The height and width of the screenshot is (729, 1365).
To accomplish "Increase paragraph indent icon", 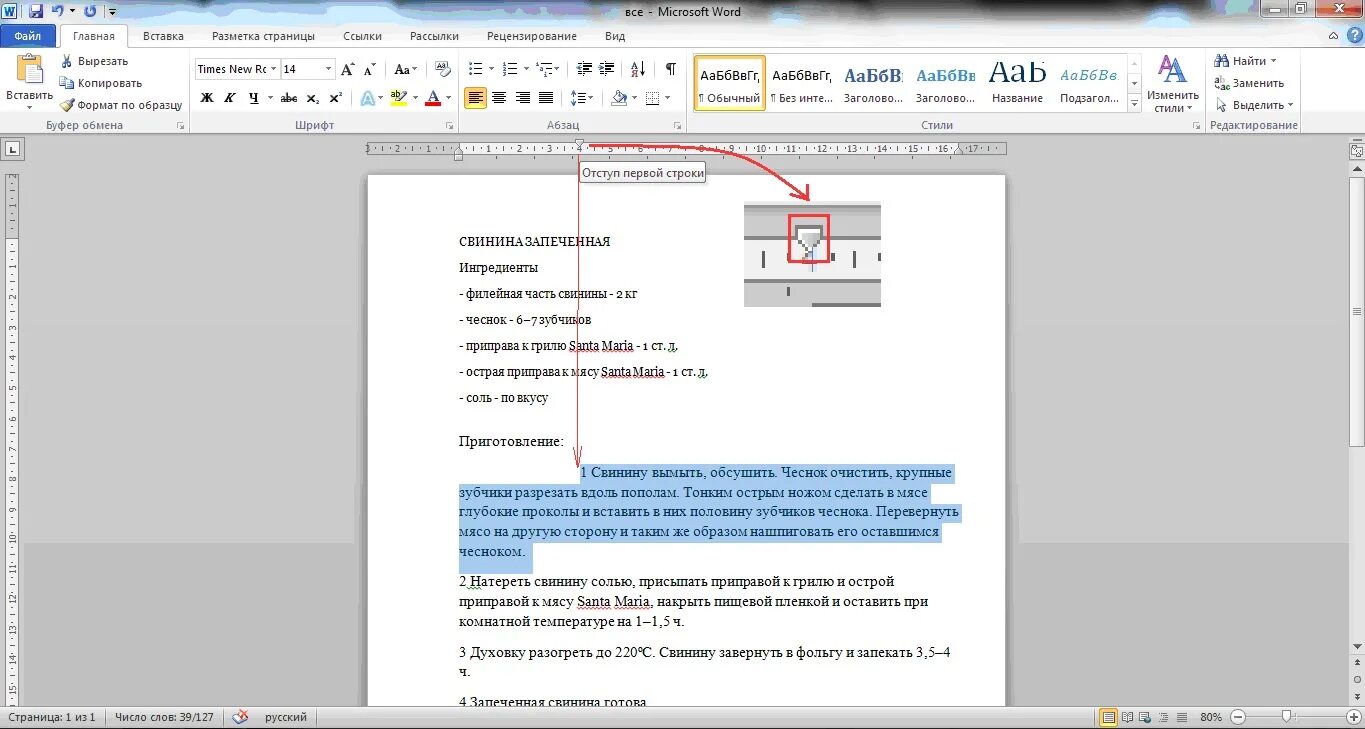I will (605, 69).
